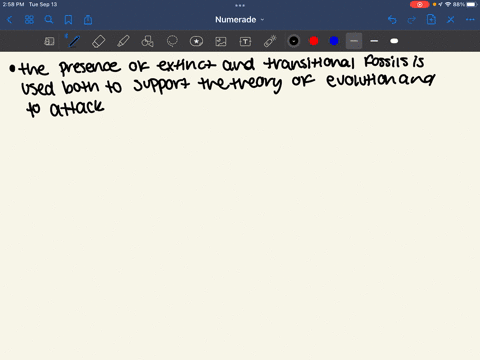The height and width of the screenshot is (360, 480).
Task: Select the Eraser tool
Action: click(x=98, y=41)
